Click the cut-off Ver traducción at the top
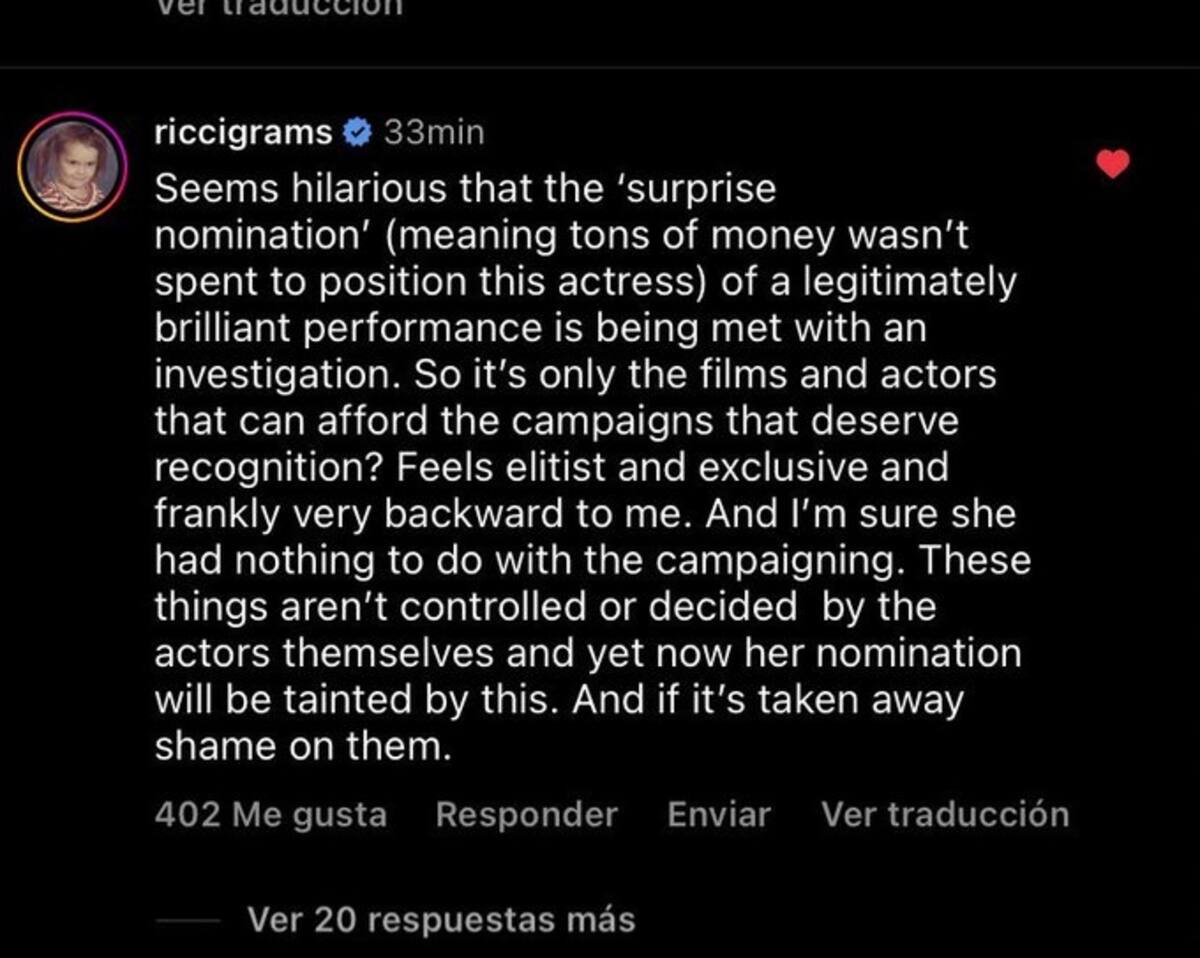 click(278, 6)
